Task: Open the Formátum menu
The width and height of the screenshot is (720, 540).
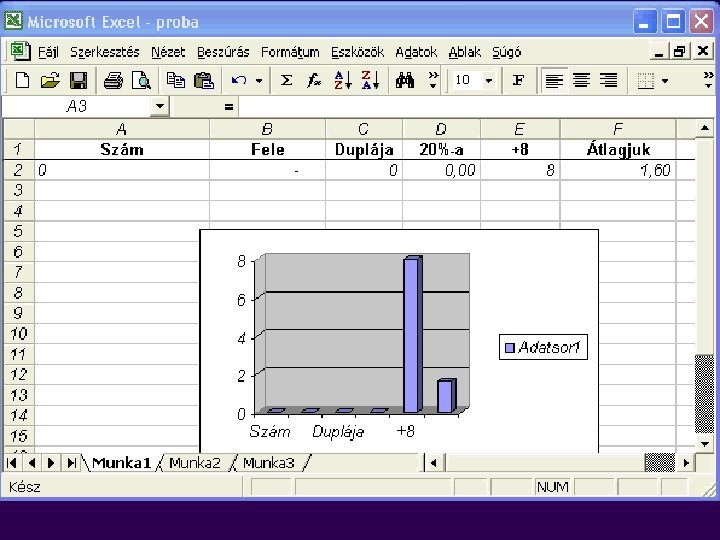Action: [x=290, y=52]
